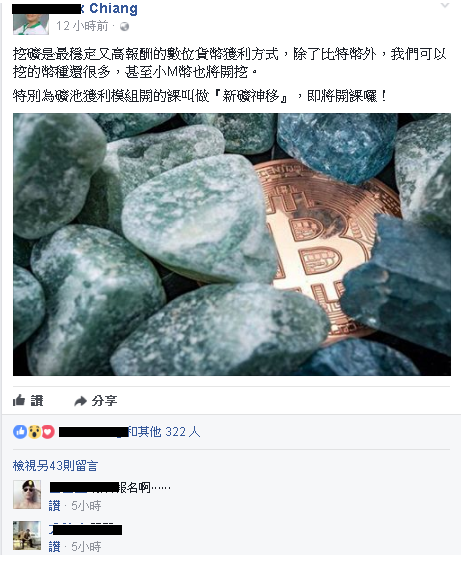
Task: Click the 分享 Share button
Action: 96,401
